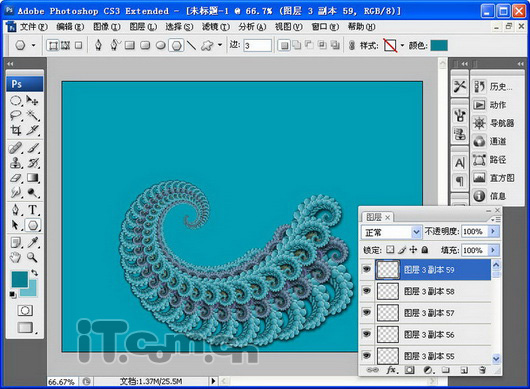The width and height of the screenshot is (530, 389).
Task: Switch to the 图层 panel tab
Action: [374, 217]
